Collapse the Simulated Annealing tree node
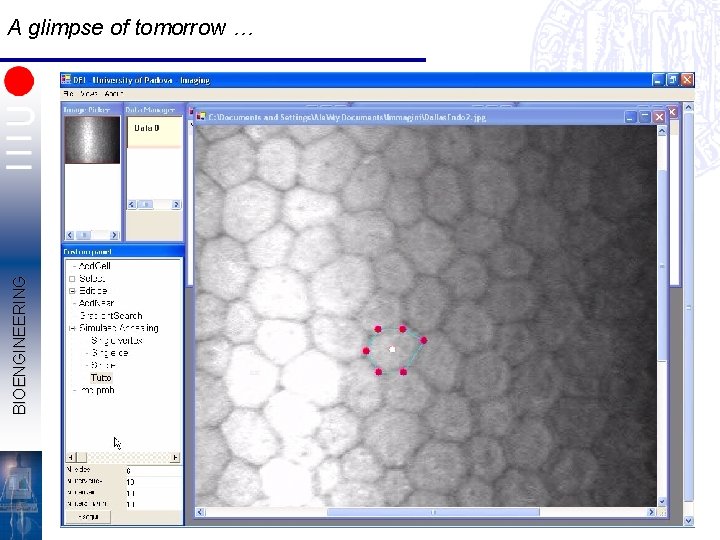 point(72,328)
